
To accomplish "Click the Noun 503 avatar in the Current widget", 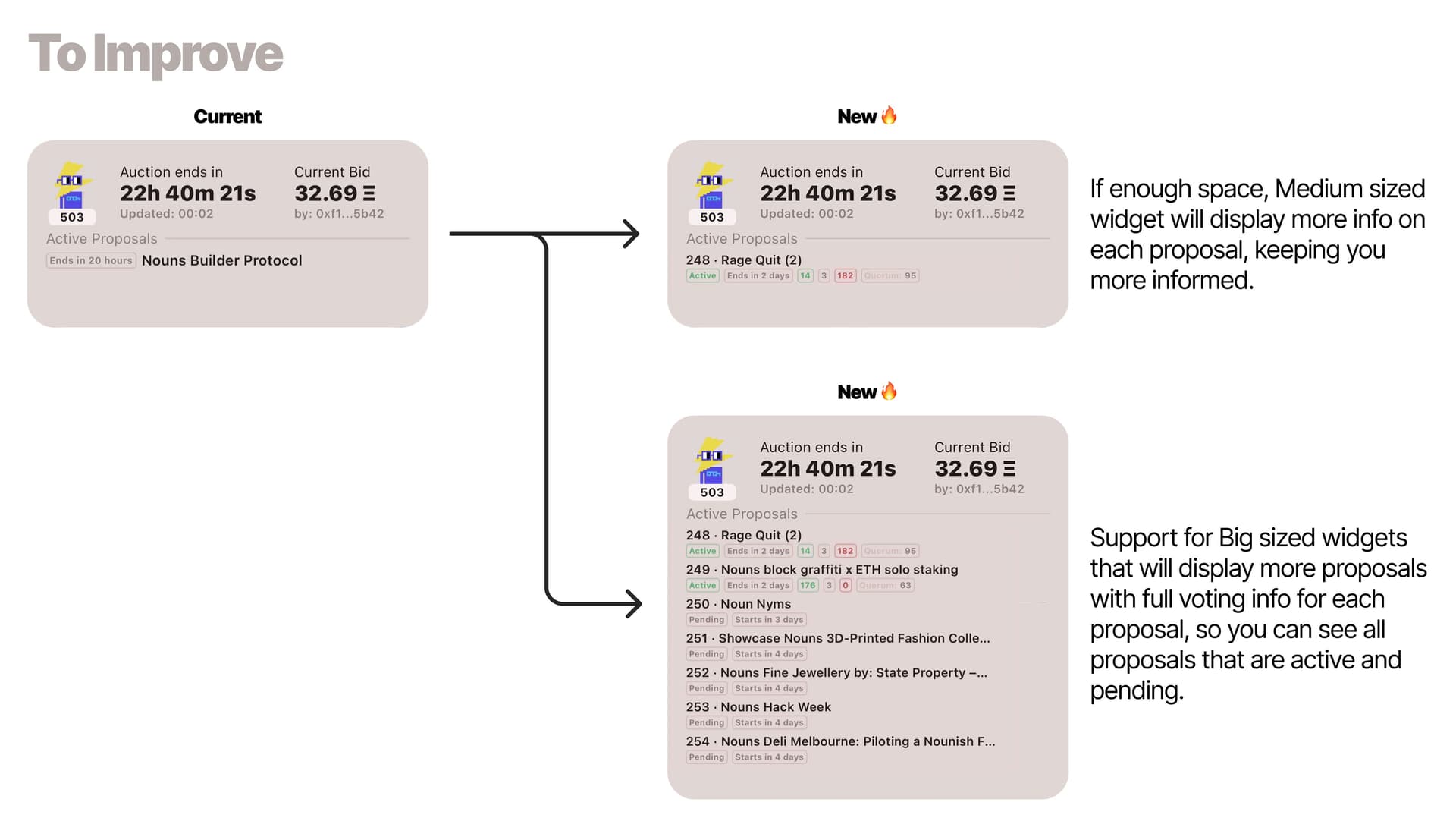I will click(72, 186).
